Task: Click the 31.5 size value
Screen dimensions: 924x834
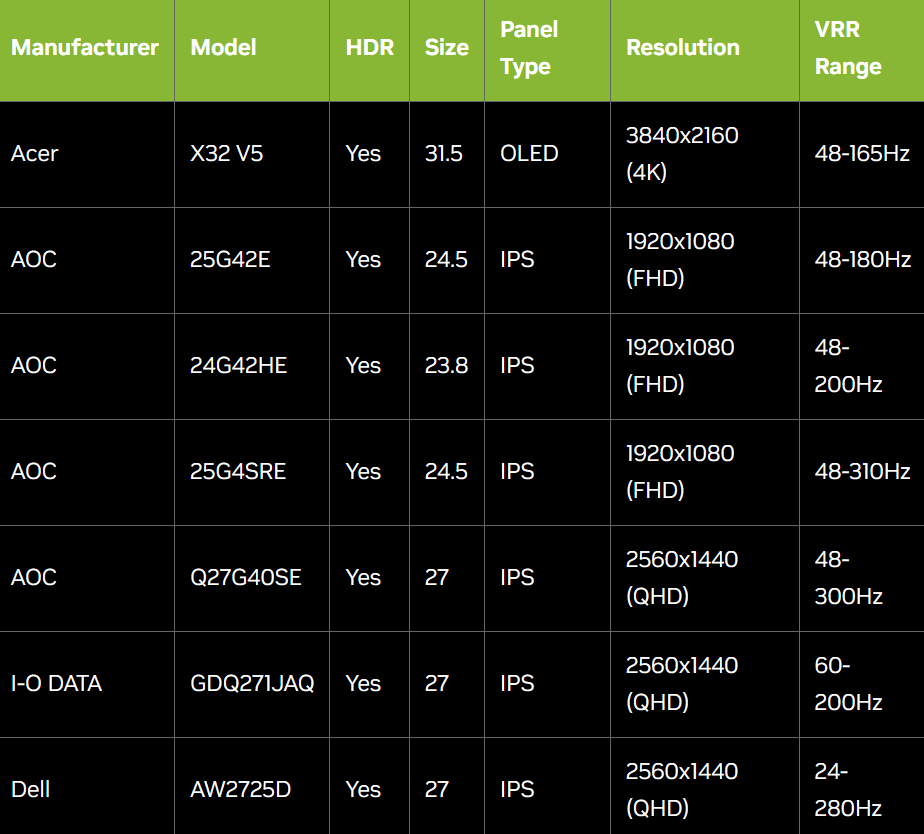Action: pyautogui.click(x=444, y=154)
